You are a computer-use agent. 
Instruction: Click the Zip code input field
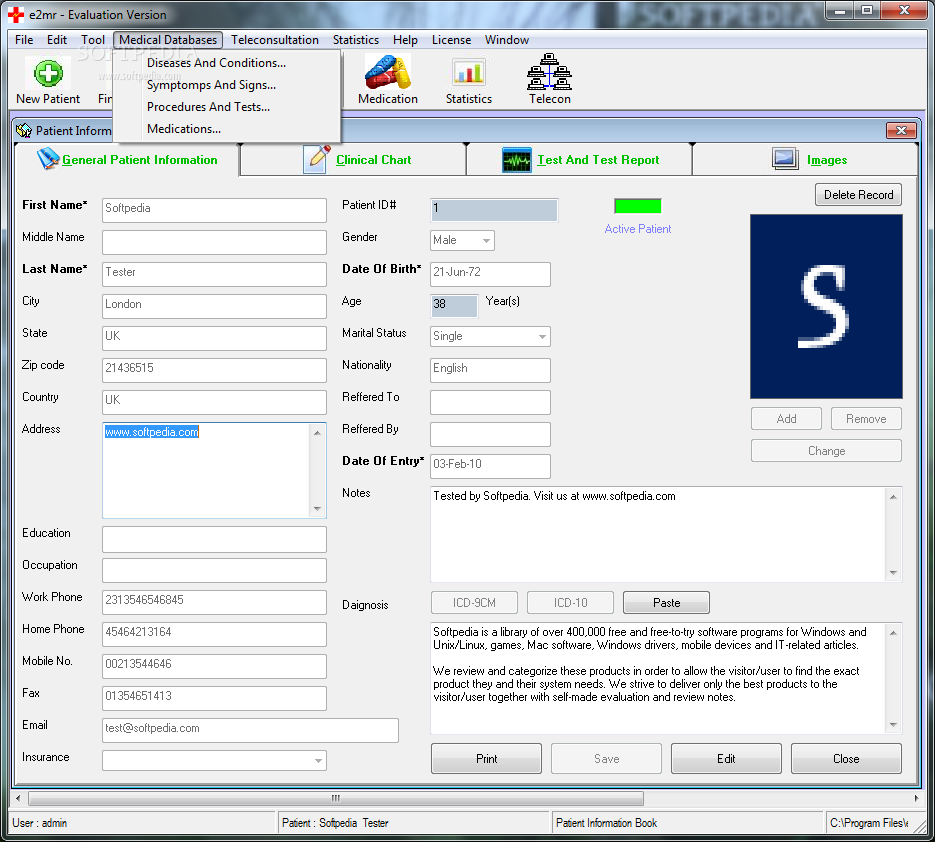tap(214, 370)
